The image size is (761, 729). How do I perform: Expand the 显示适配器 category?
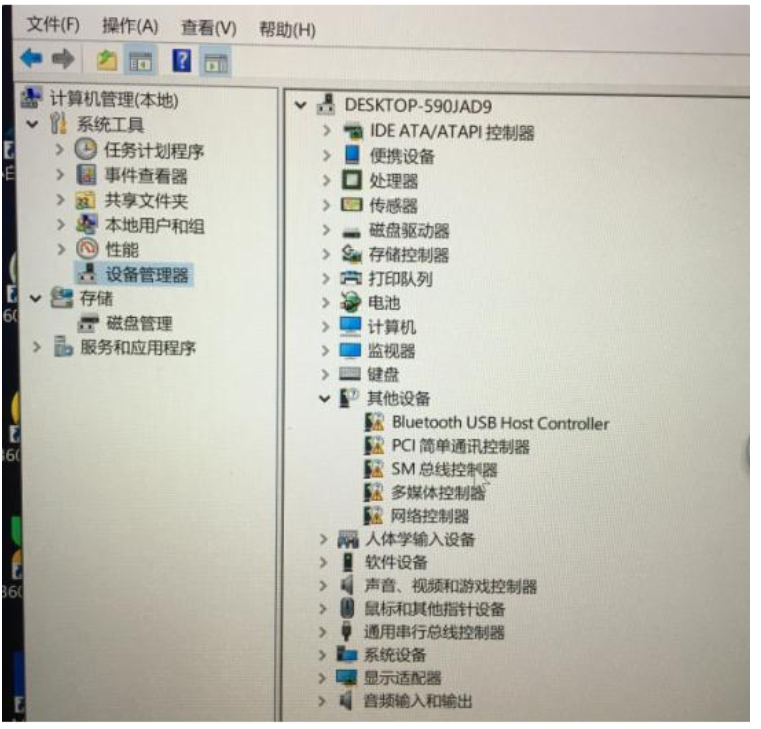coord(322,678)
